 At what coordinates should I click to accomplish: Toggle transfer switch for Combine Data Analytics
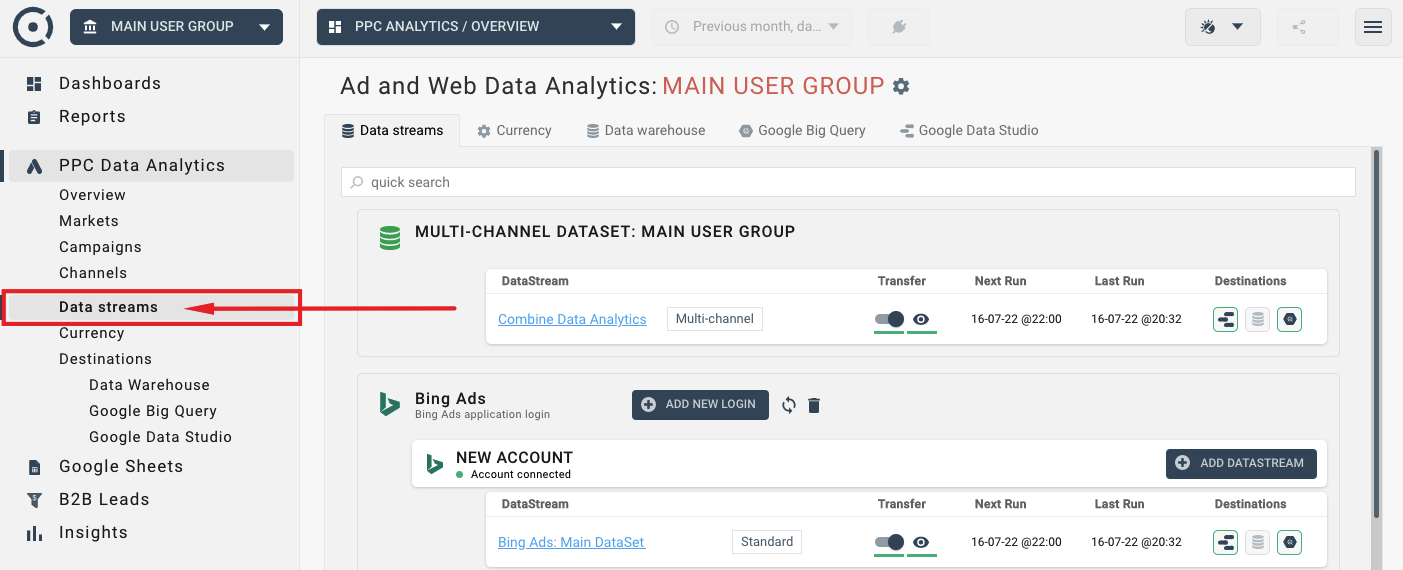[889, 319]
